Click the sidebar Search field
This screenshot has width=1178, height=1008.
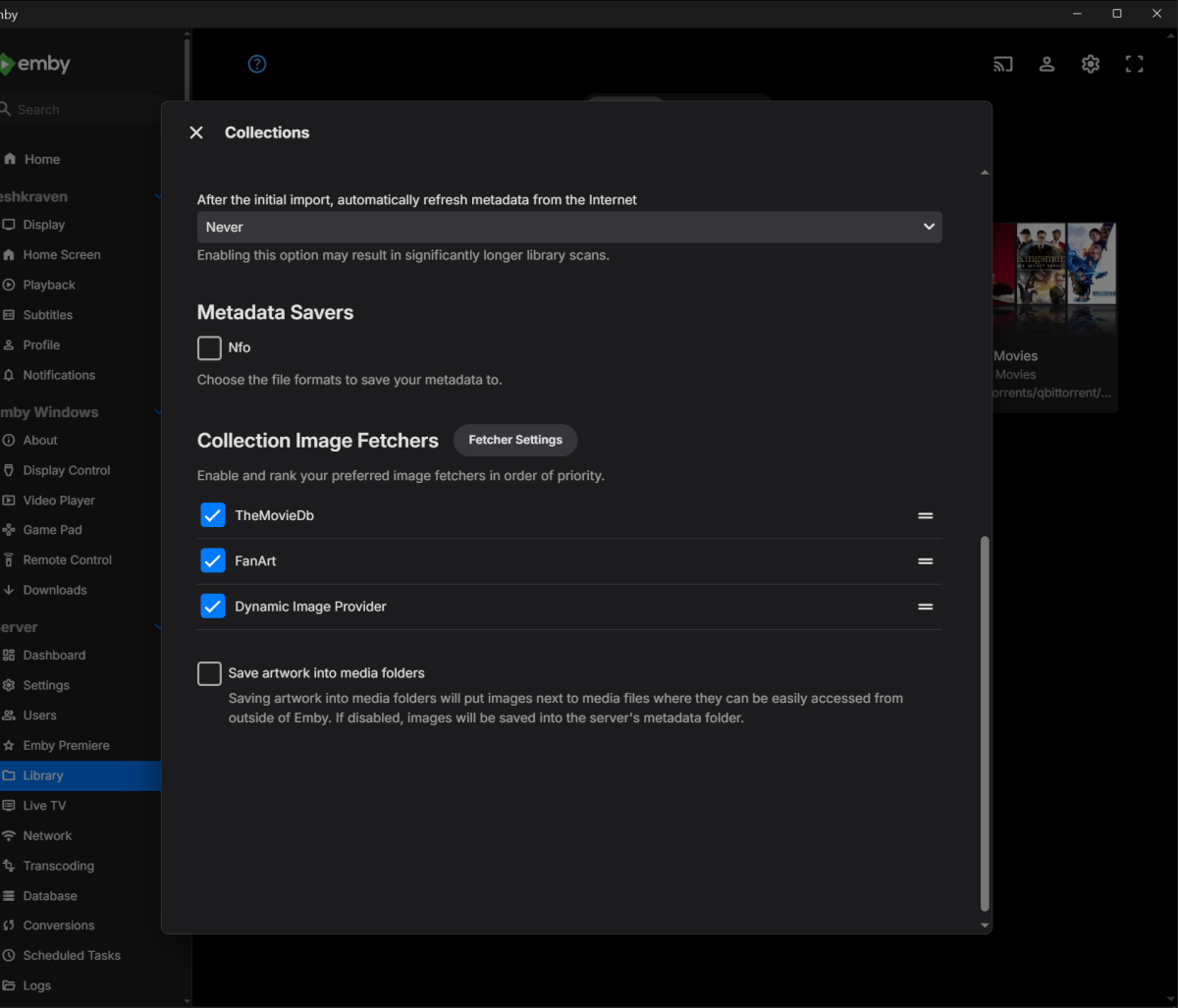point(80,110)
